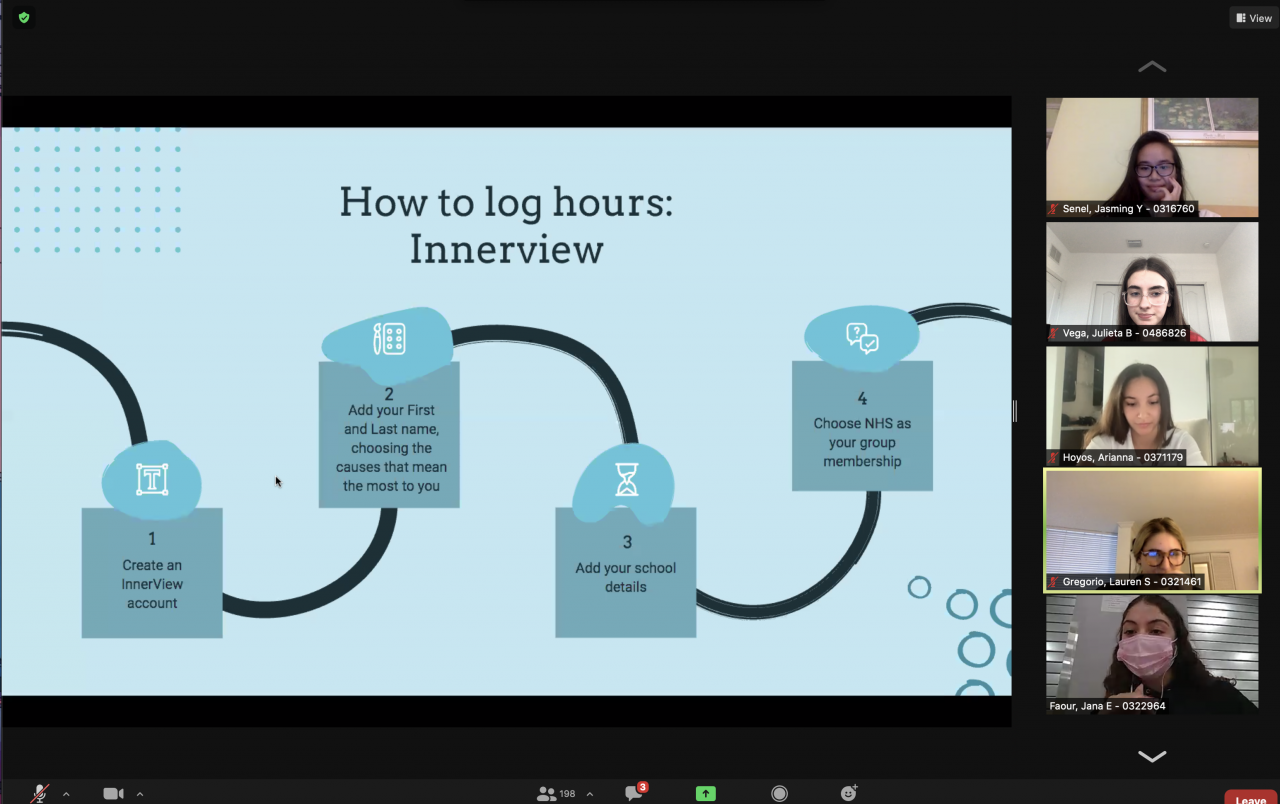Click the name label "Gregorio, Lauren S - 0321461"
1280x804 pixels.
(1132, 581)
